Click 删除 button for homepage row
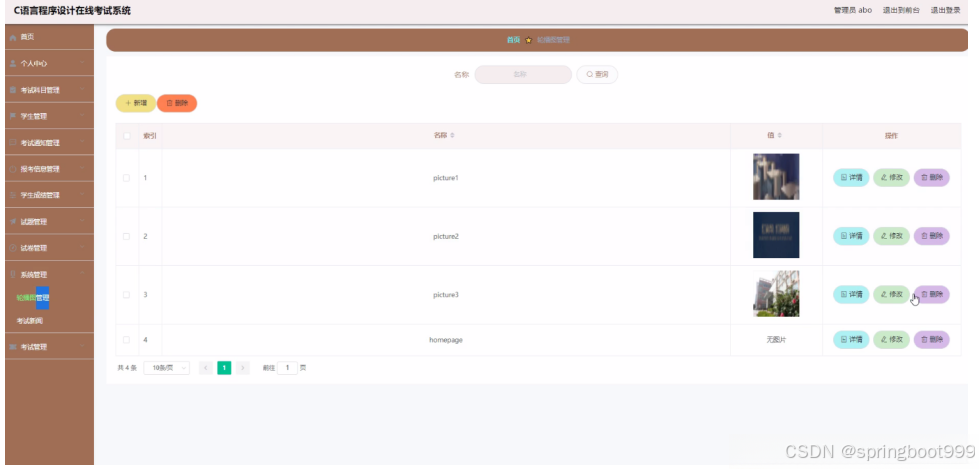979x469 pixels. pyautogui.click(x=932, y=340)
